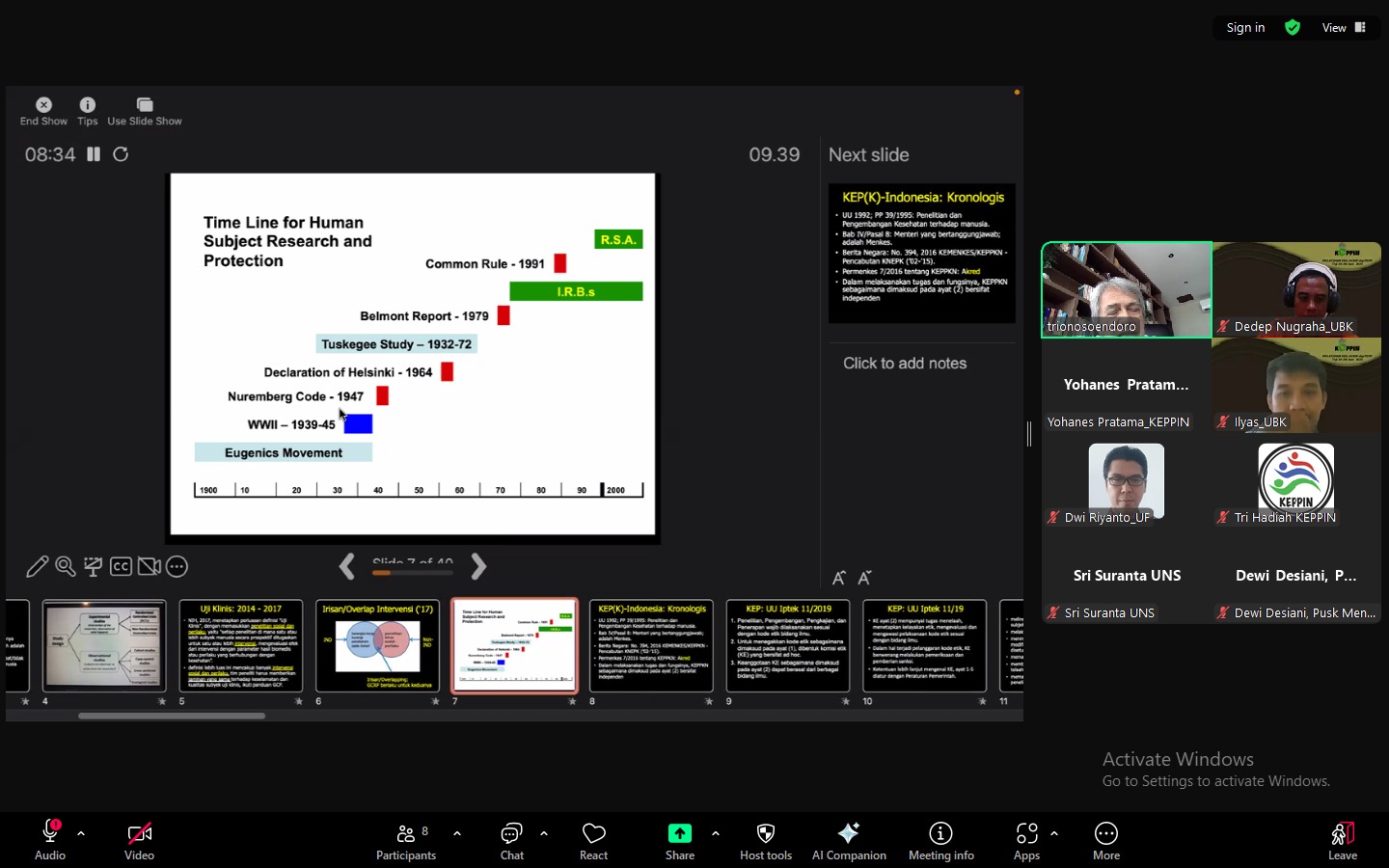Click Eugenics Movement bar on slide
1389x868 pixels.
pyautogui.click(x=284, y=452)
